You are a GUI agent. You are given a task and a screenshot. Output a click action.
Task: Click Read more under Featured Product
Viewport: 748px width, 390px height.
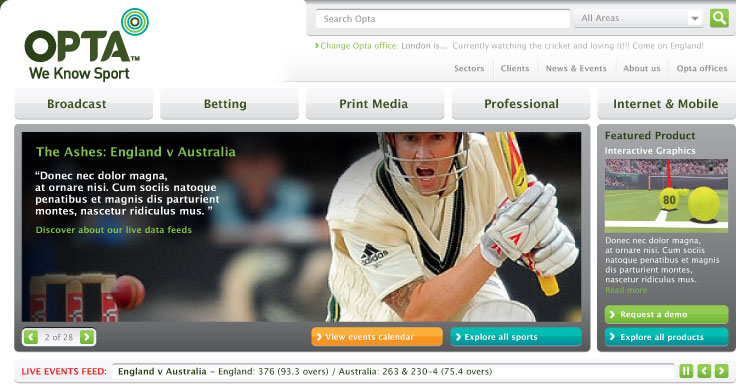(626, 290)
